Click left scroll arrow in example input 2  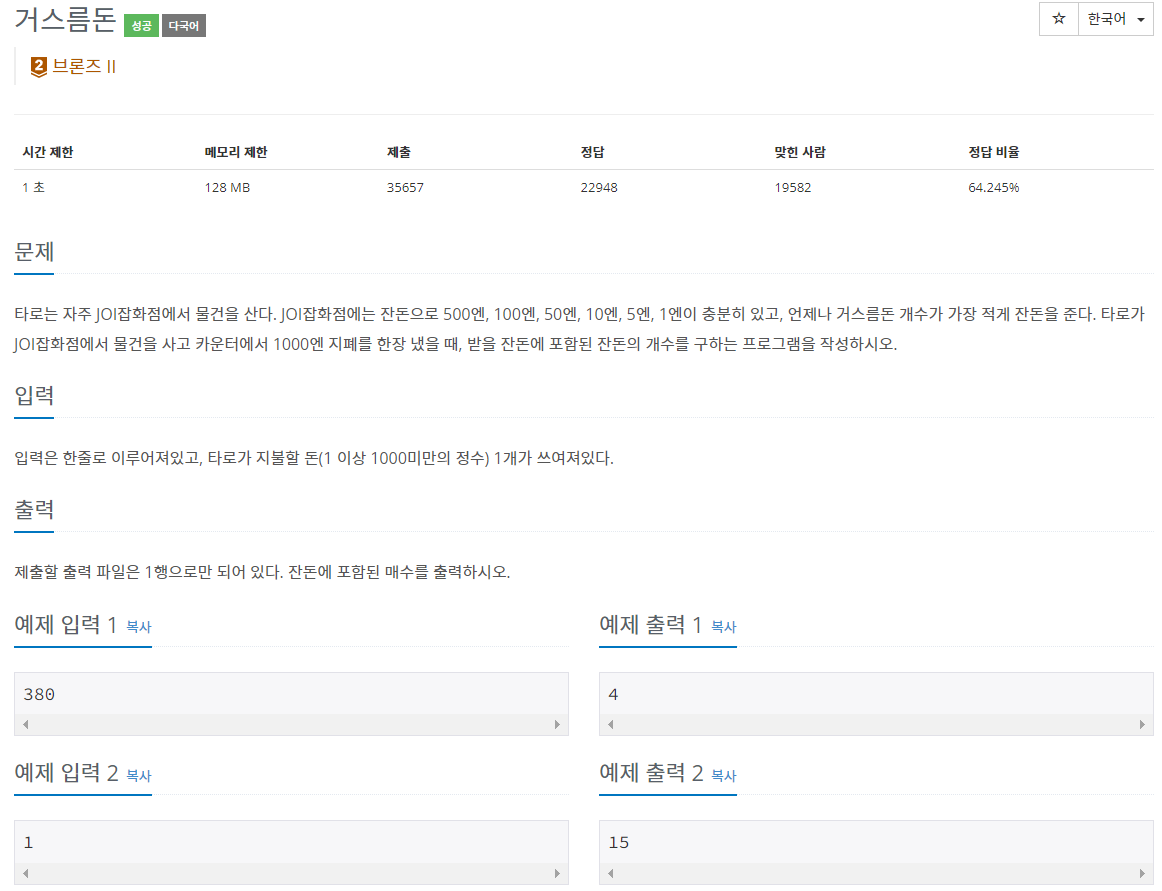pos(26,873)
